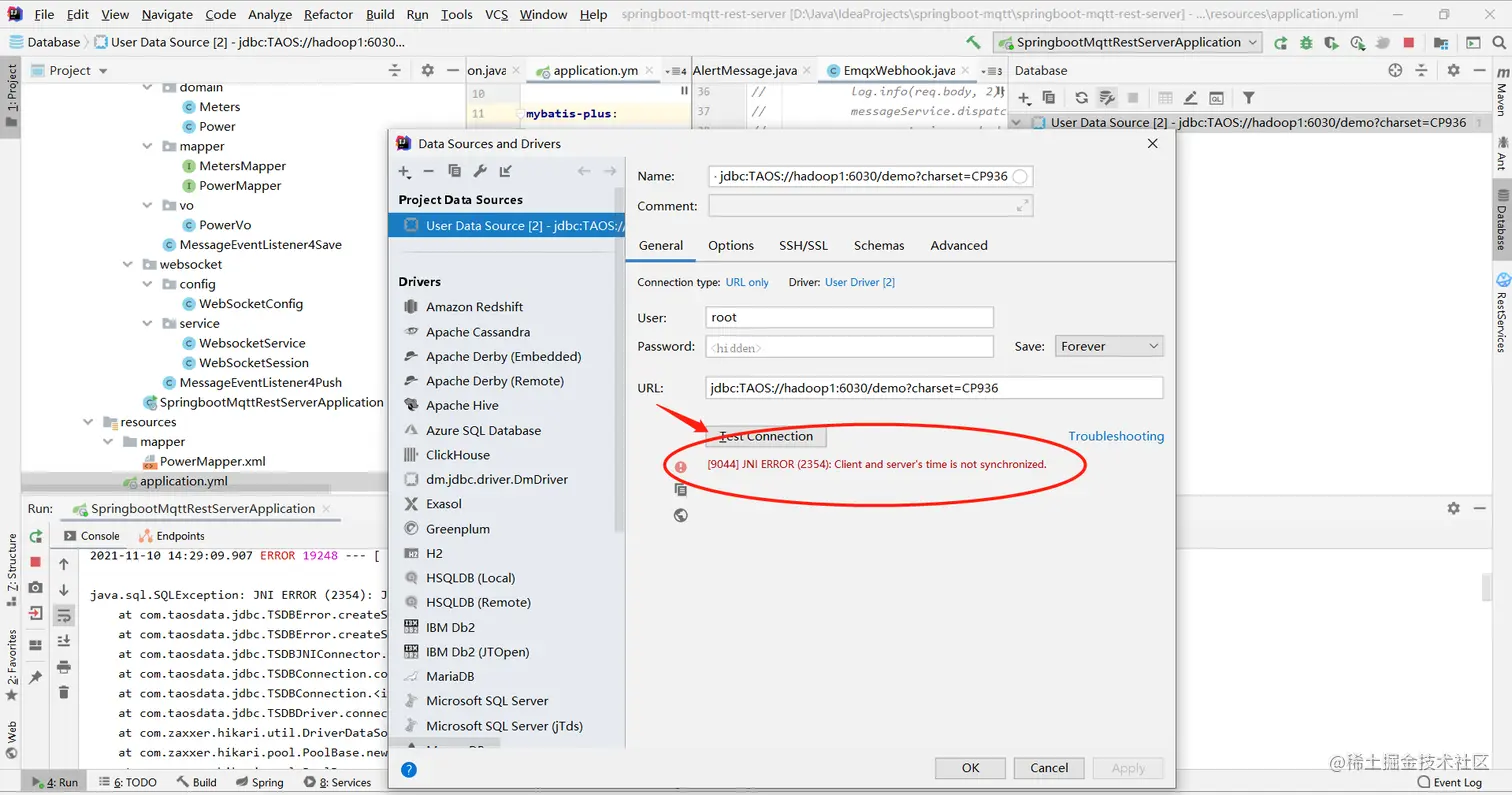The image size is (1512, 795).
Task: Run with Coverage icon in toolbar
Action: pos(1332,43)
